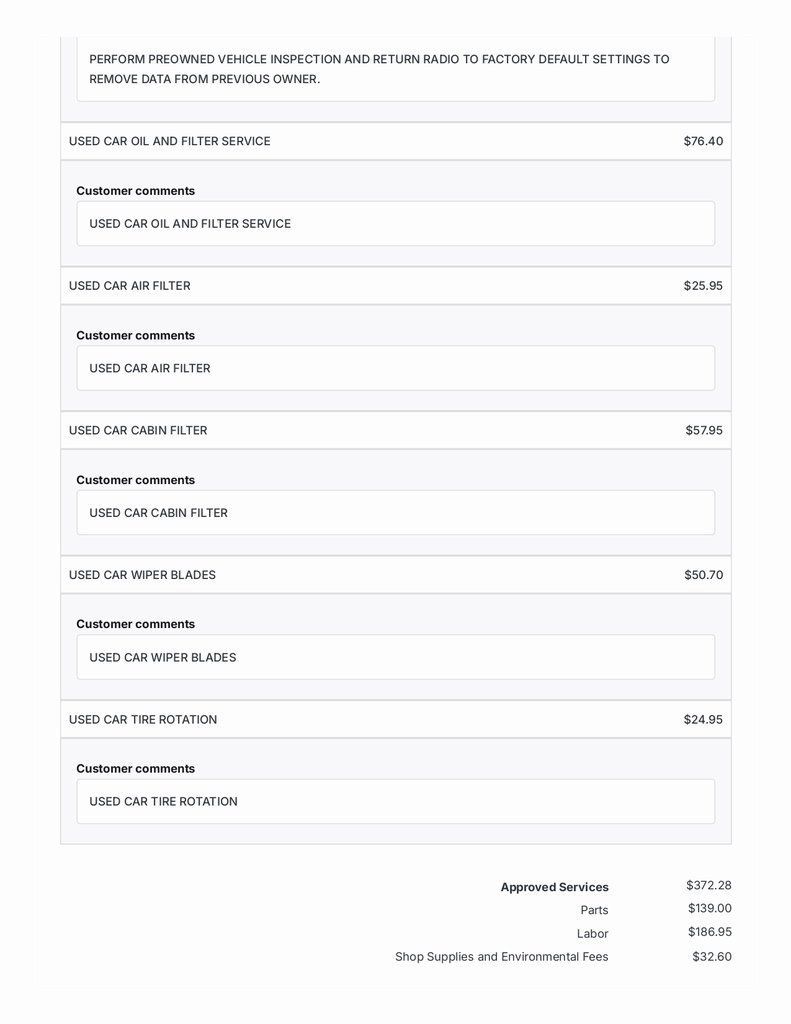The width and height of the screenshot is (791, 1024).
Task: Focus the tire rotation customer comments box
Action: tap(395, 801)
